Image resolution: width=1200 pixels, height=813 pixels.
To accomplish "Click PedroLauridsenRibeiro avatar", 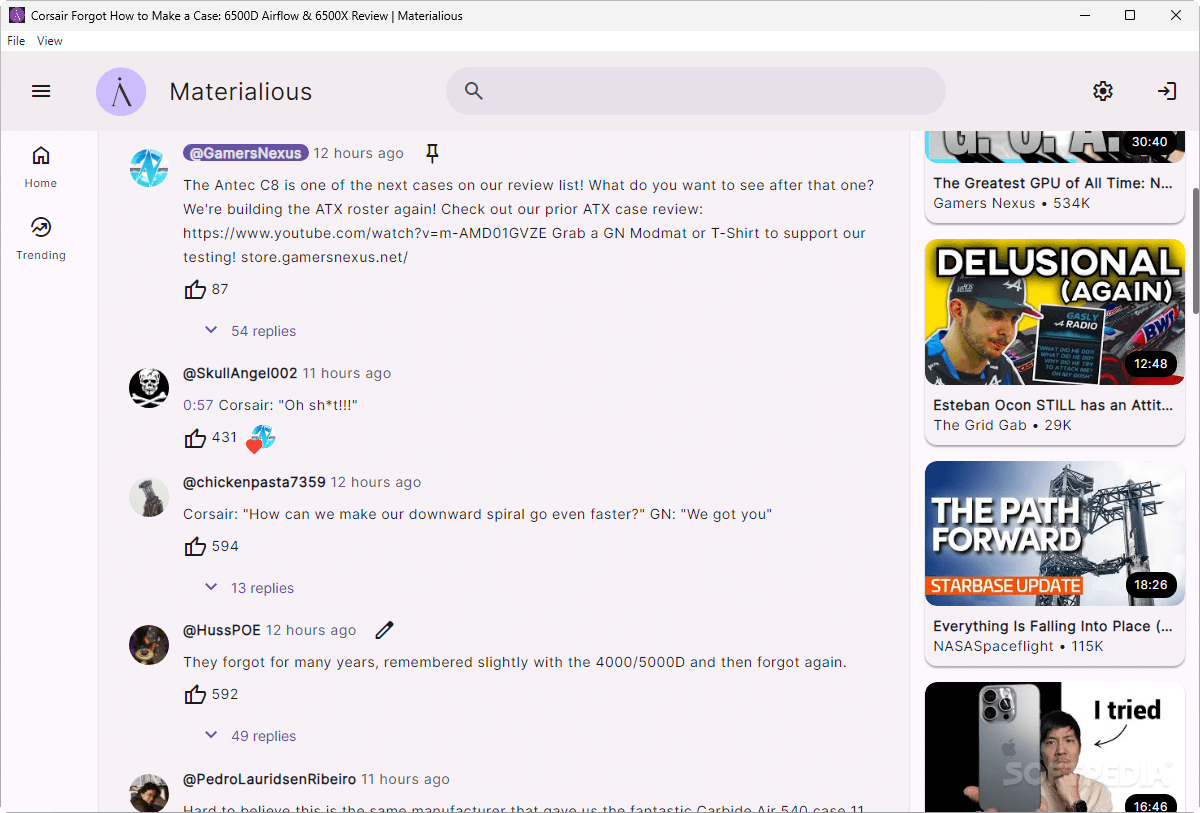I will click(x=149, y=793).
